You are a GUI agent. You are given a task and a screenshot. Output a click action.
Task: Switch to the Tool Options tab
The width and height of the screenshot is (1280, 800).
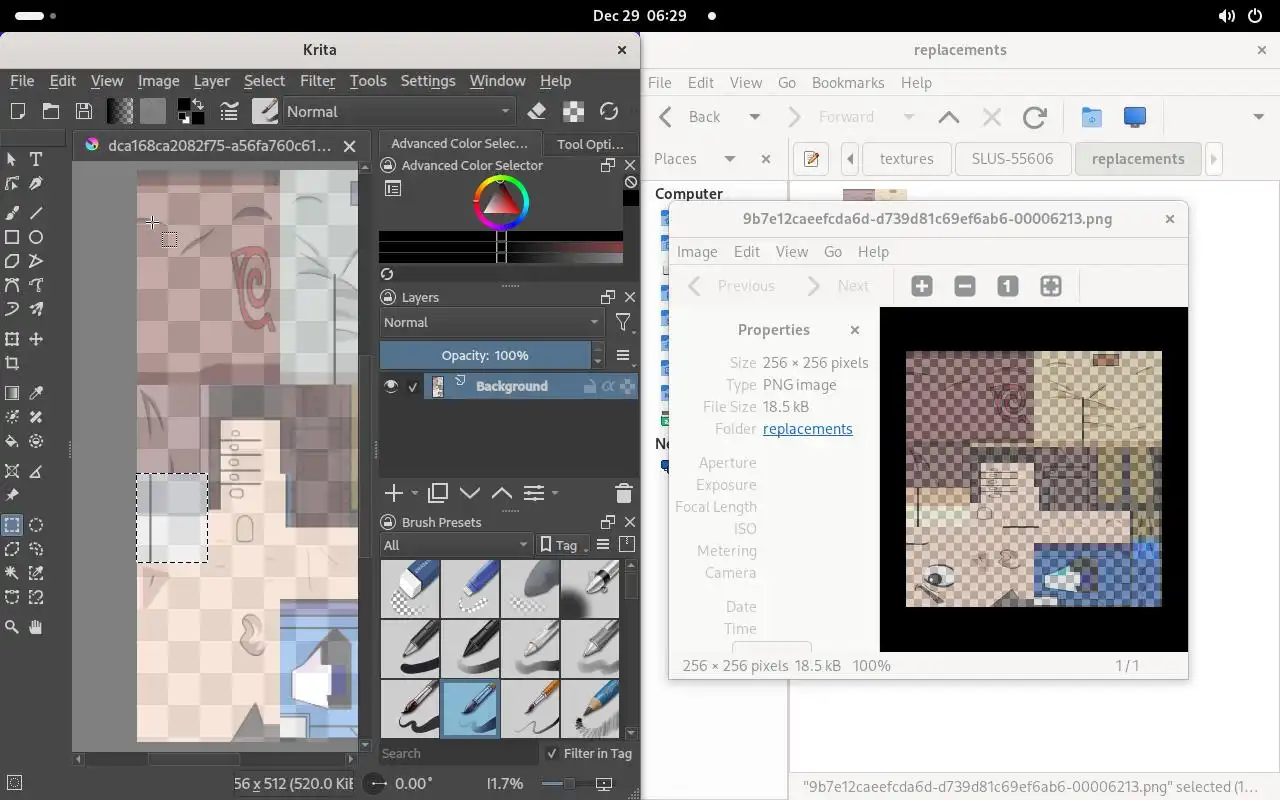(x=590, y=144)
